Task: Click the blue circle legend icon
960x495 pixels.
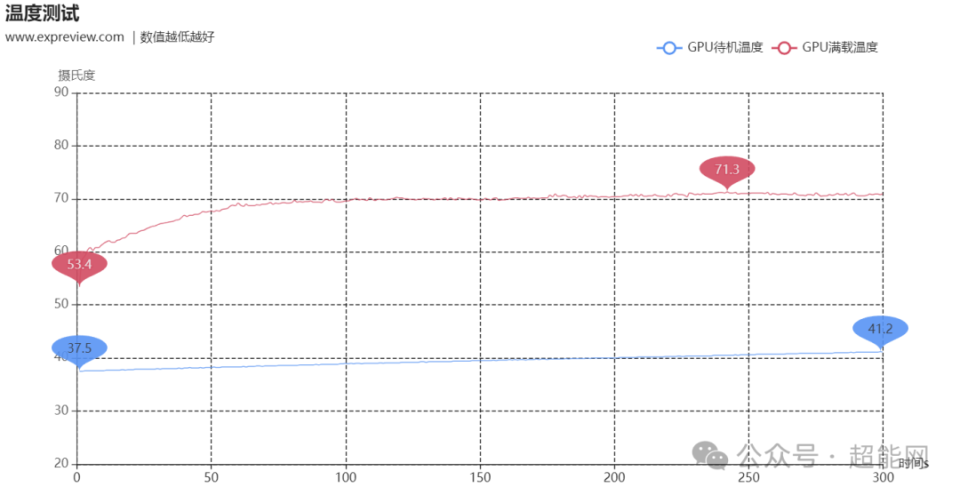Action: point(669,48)
